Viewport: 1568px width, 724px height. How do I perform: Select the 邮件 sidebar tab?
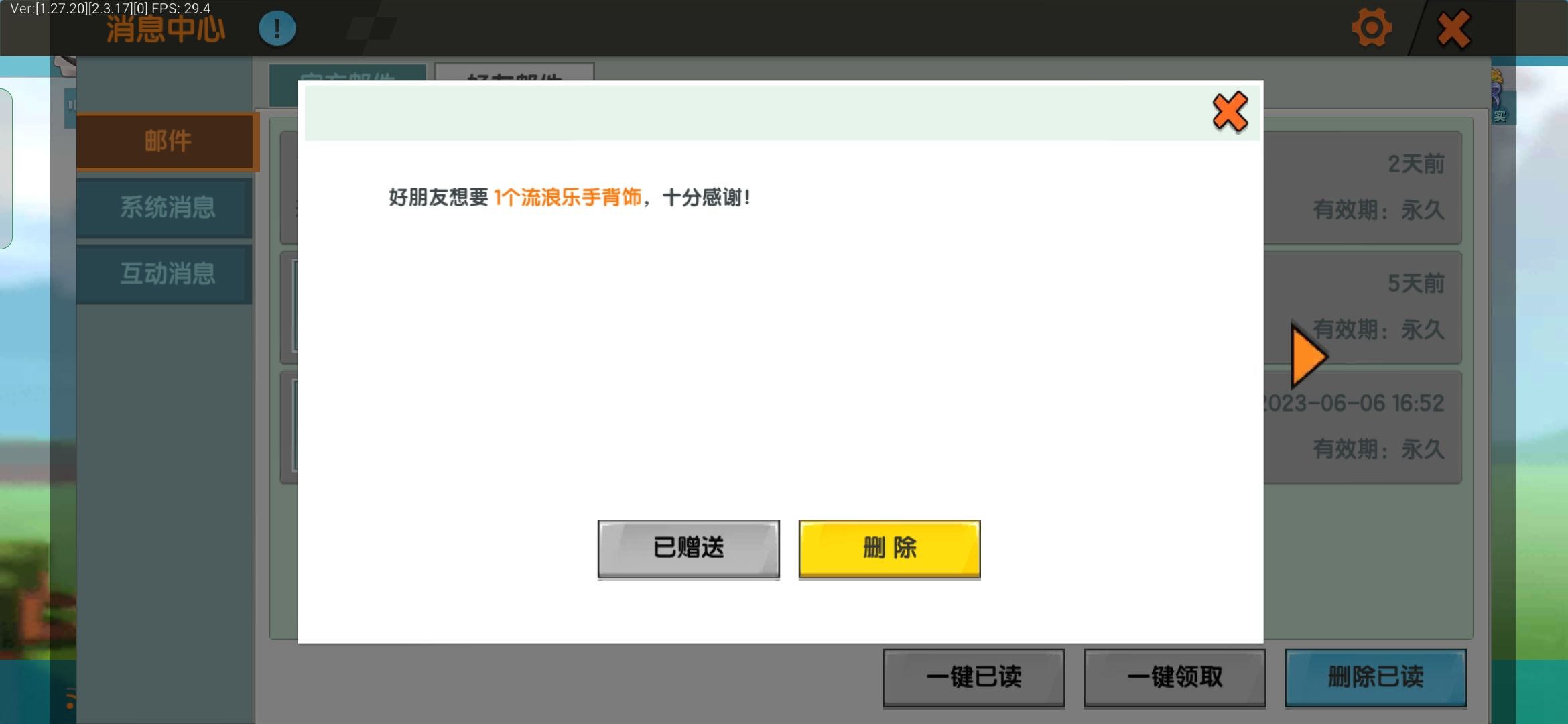pos(167,141)
